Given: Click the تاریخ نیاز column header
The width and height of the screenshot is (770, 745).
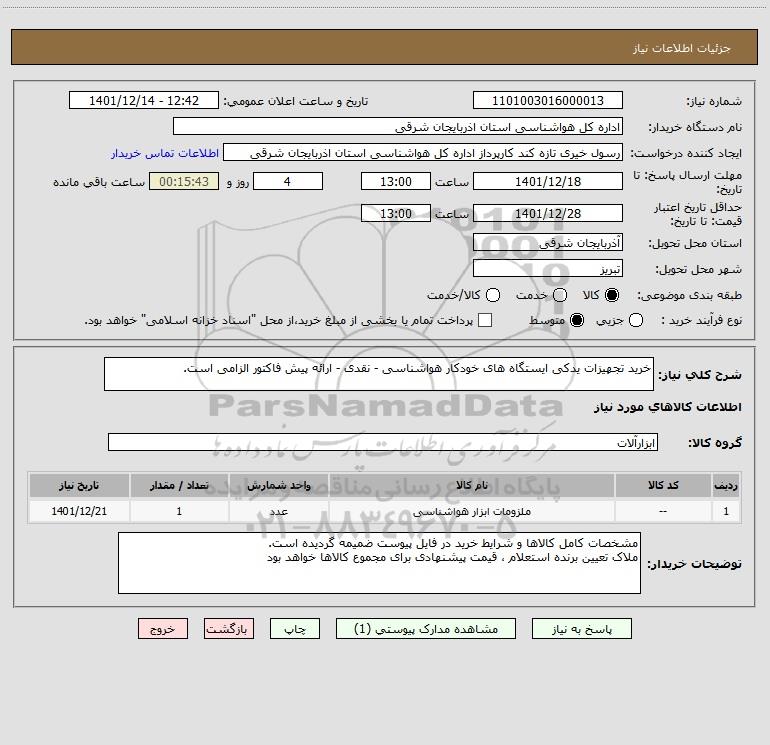Looking at the screenshot, I should (x=79, y=485).
